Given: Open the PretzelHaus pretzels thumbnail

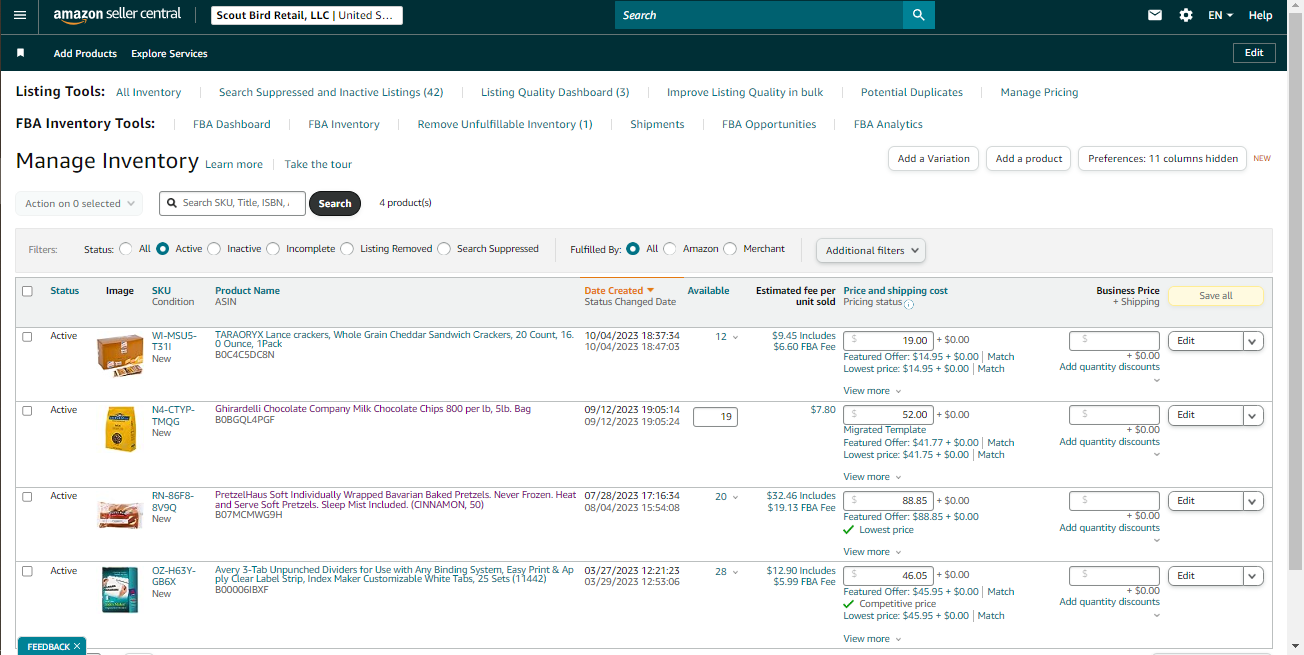Looking at the screenshot, I should pyautogui.click(x=120, y=515).
